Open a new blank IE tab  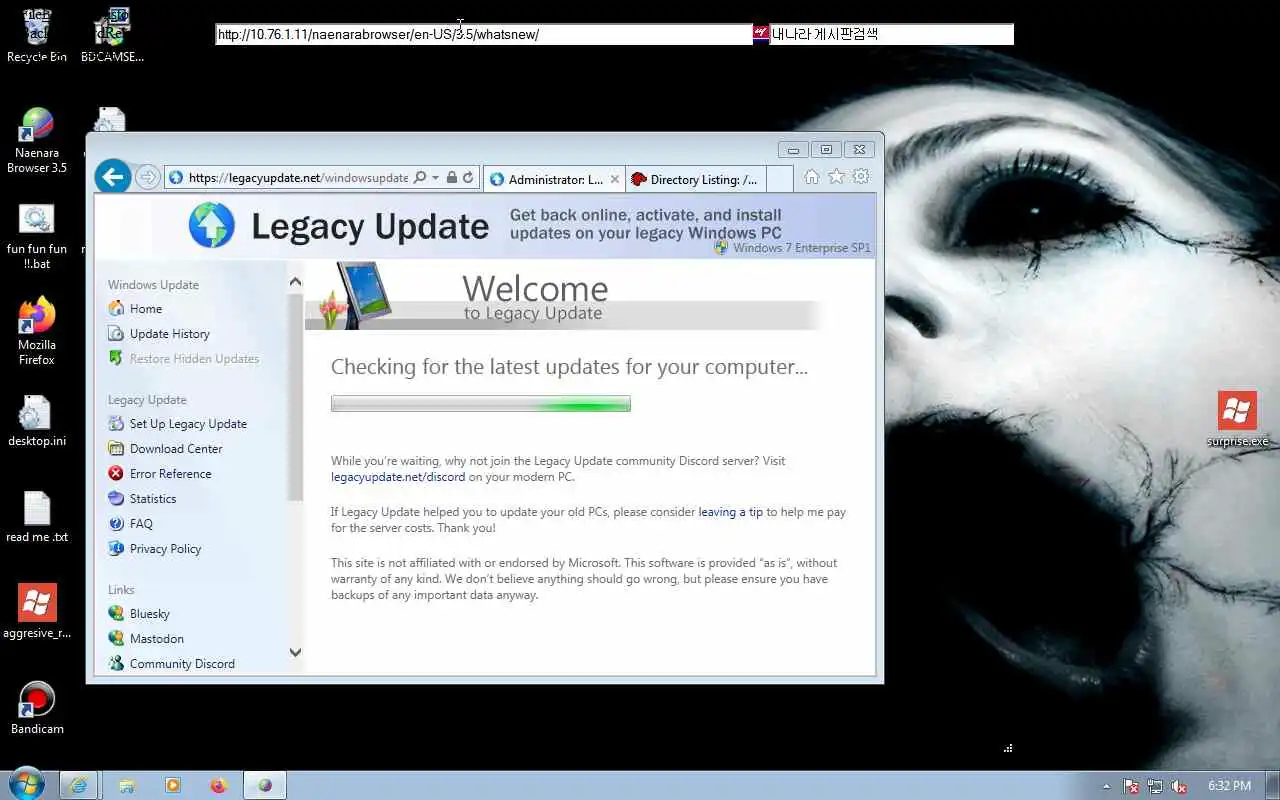click(780, 179)
